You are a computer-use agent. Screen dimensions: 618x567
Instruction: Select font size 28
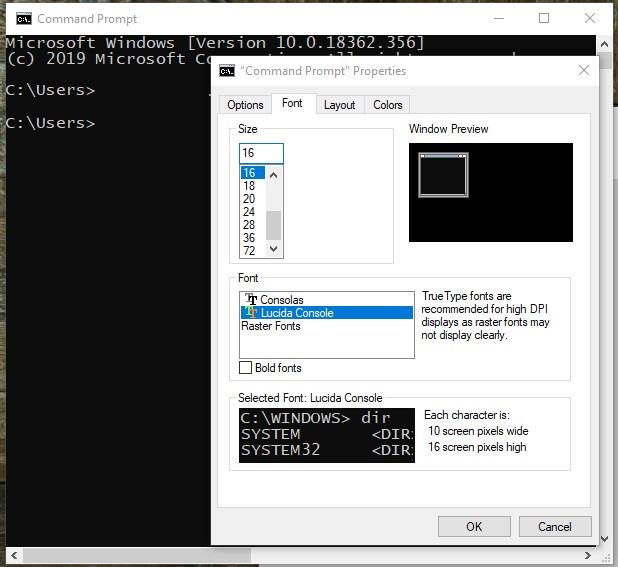pos(252,225)
